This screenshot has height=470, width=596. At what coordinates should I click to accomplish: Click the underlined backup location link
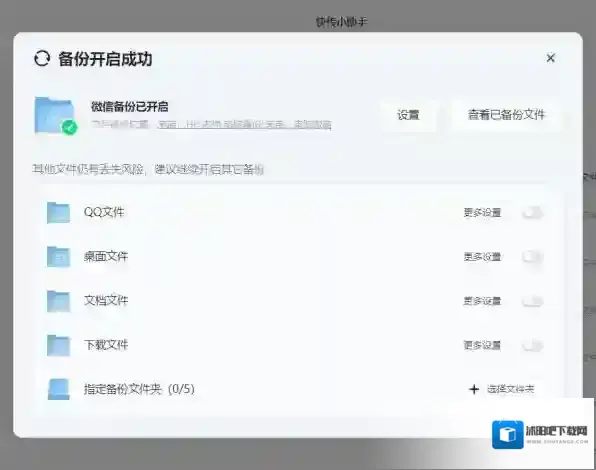coord(244,125)
